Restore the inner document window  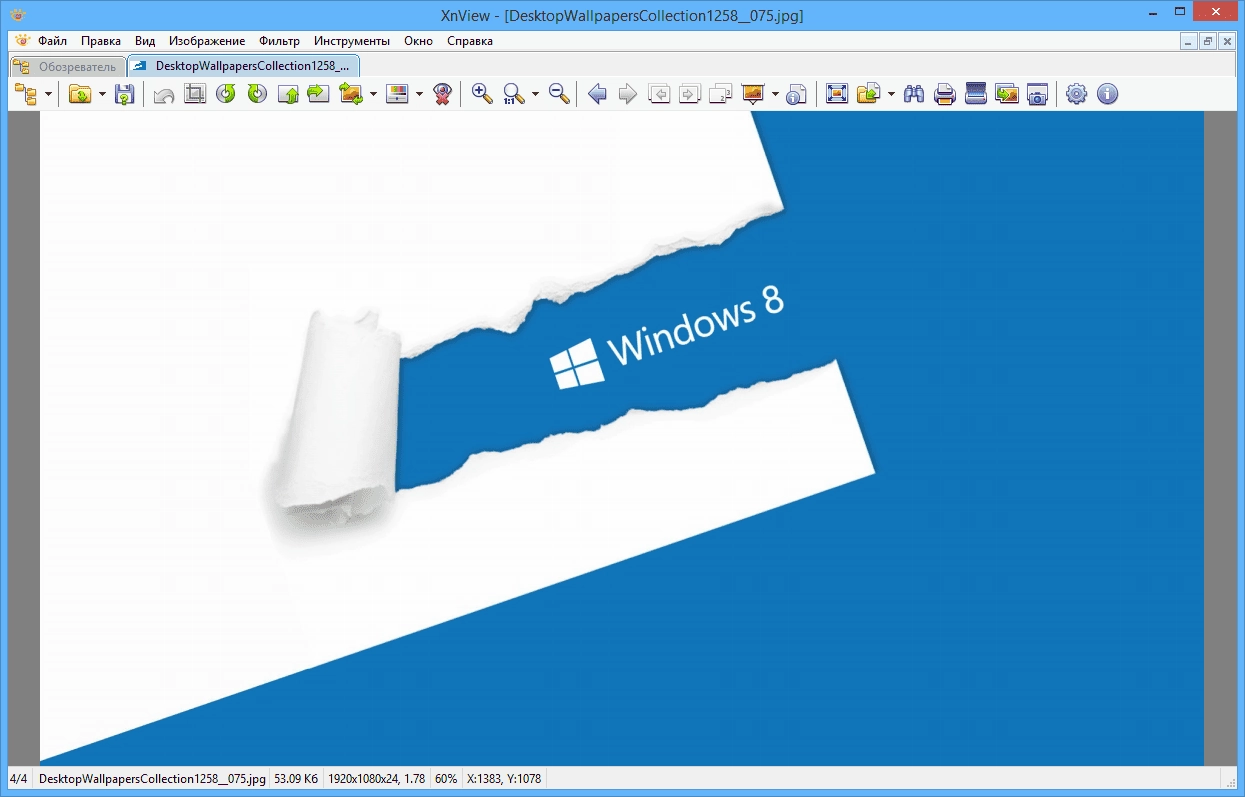point(1208,41)
